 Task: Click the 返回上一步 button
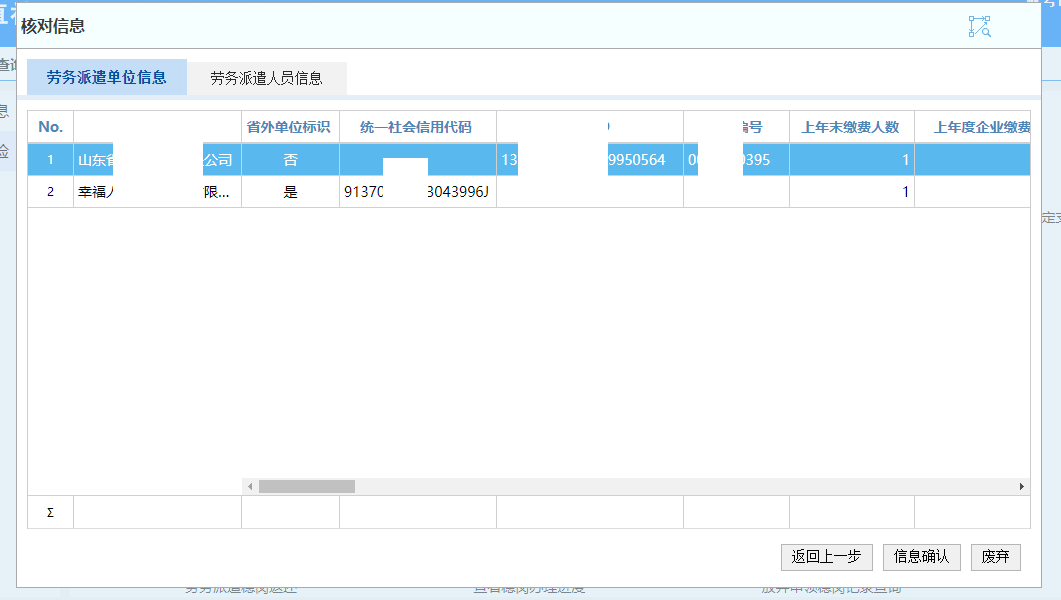[x=826, y=557]
